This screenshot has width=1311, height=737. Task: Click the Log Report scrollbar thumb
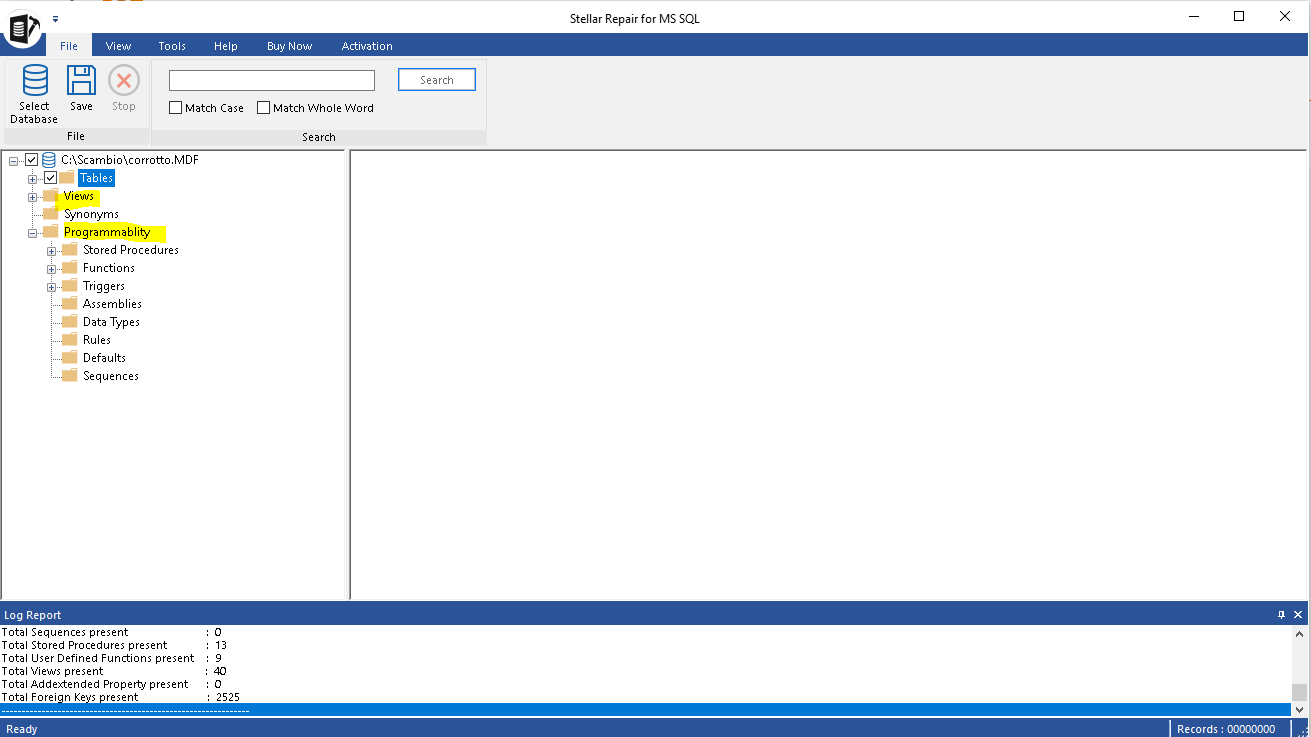[x=1299, y=692]
